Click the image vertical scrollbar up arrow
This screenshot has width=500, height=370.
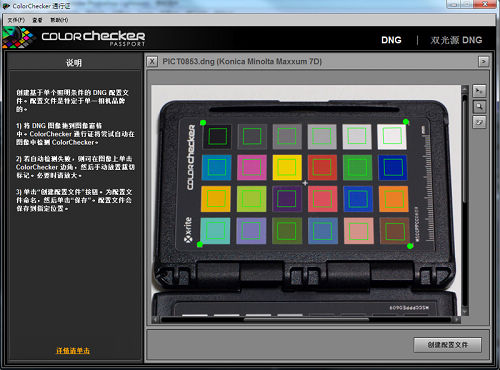465,89
